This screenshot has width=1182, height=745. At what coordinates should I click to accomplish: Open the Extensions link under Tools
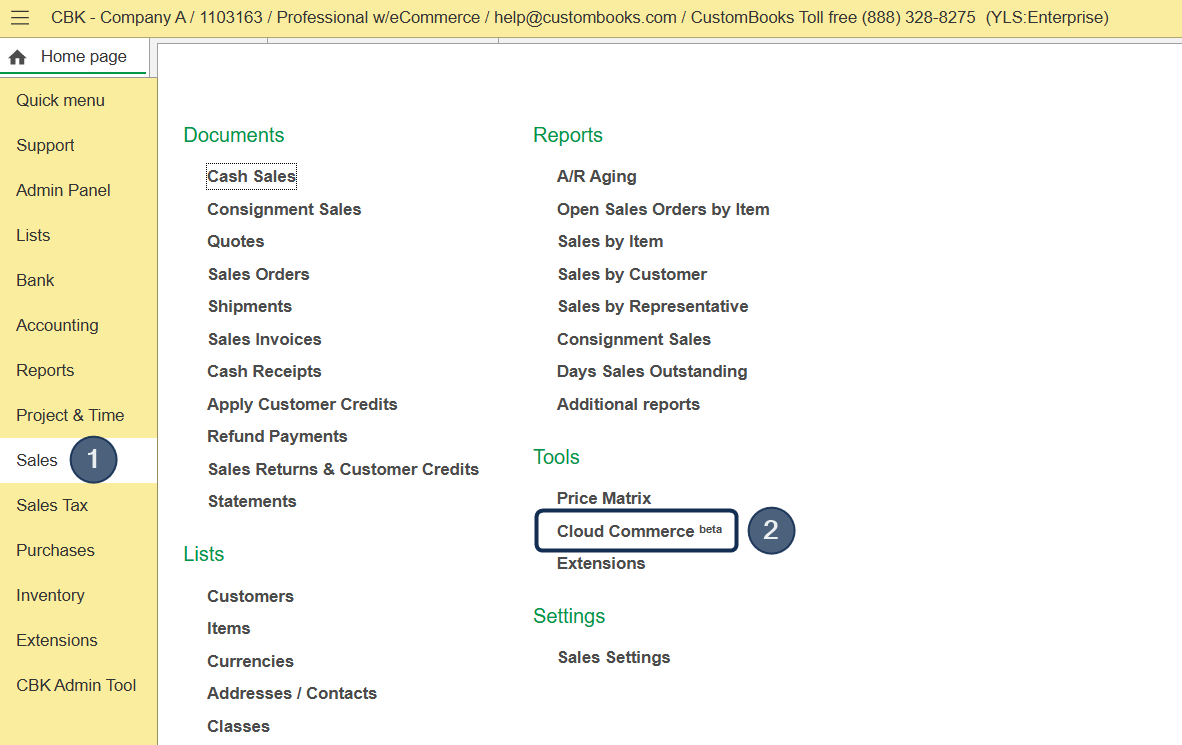601,563
